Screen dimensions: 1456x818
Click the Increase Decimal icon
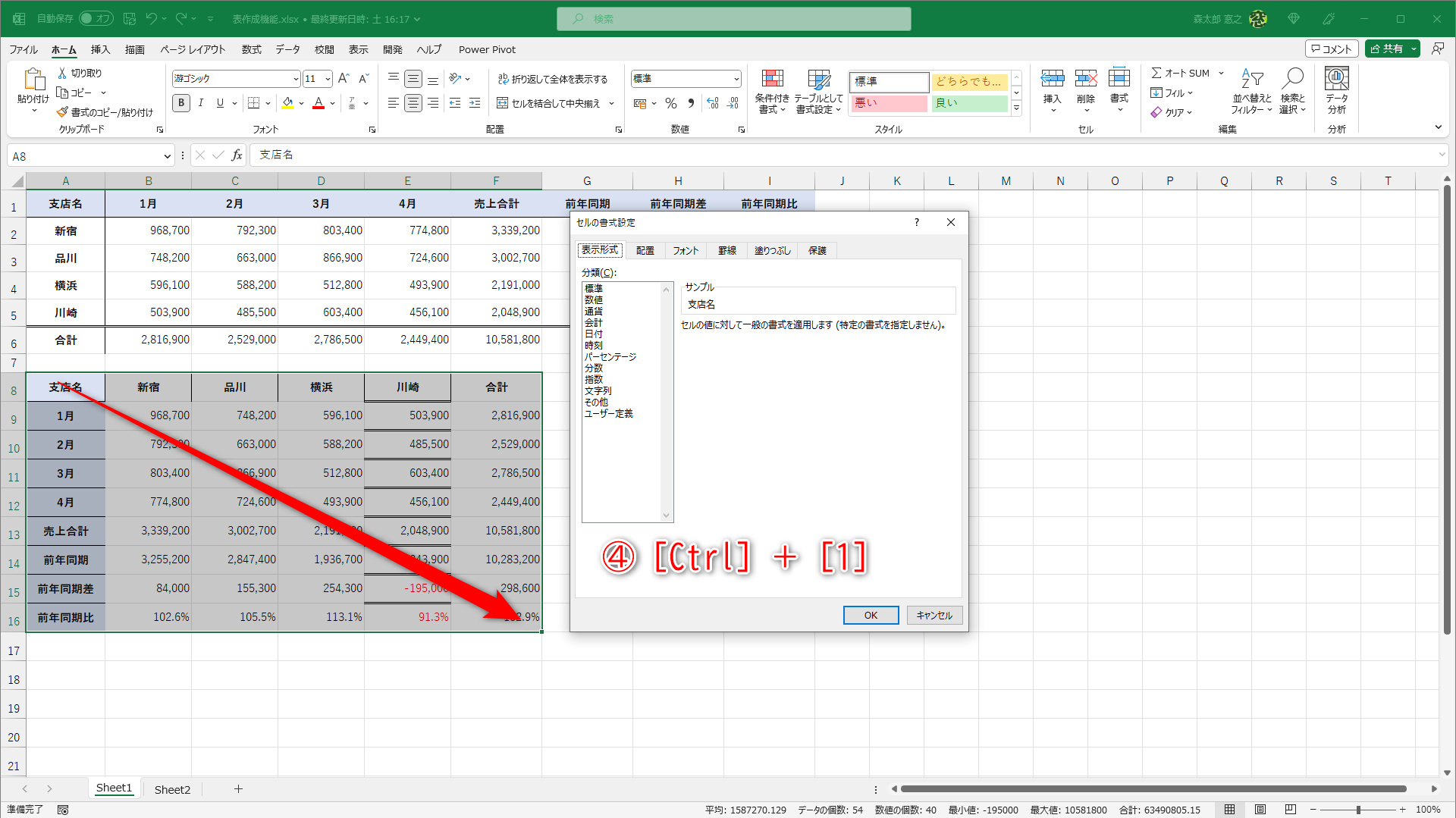(x=713, y=103)
